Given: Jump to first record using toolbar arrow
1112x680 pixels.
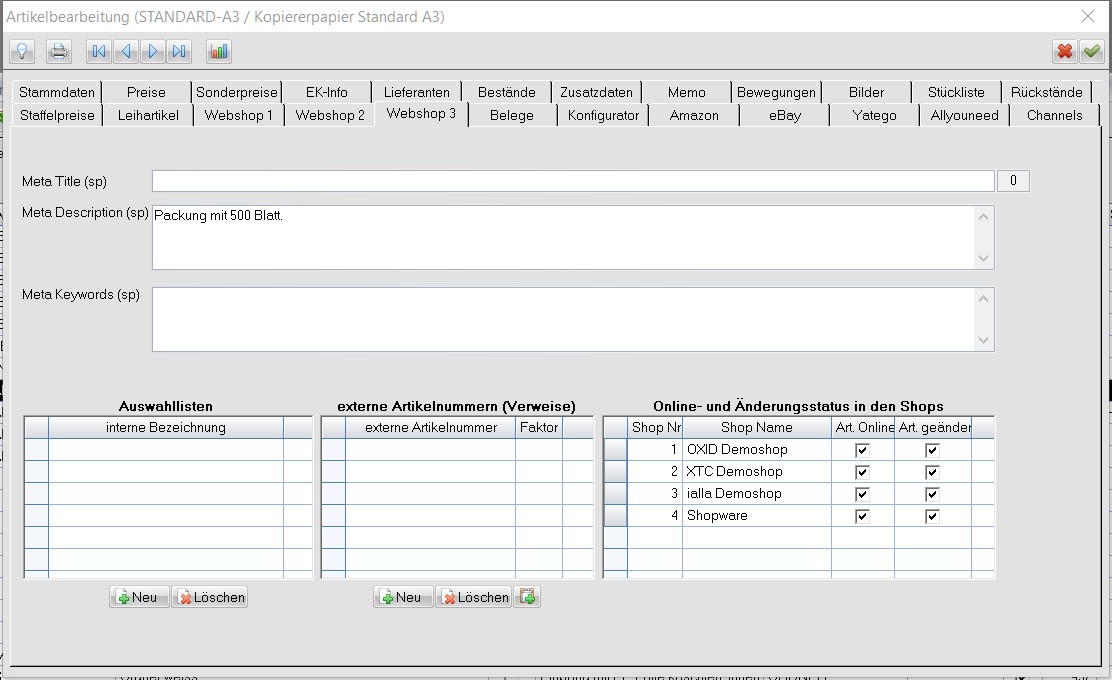Looking at the screenshot, I should 99,51.
